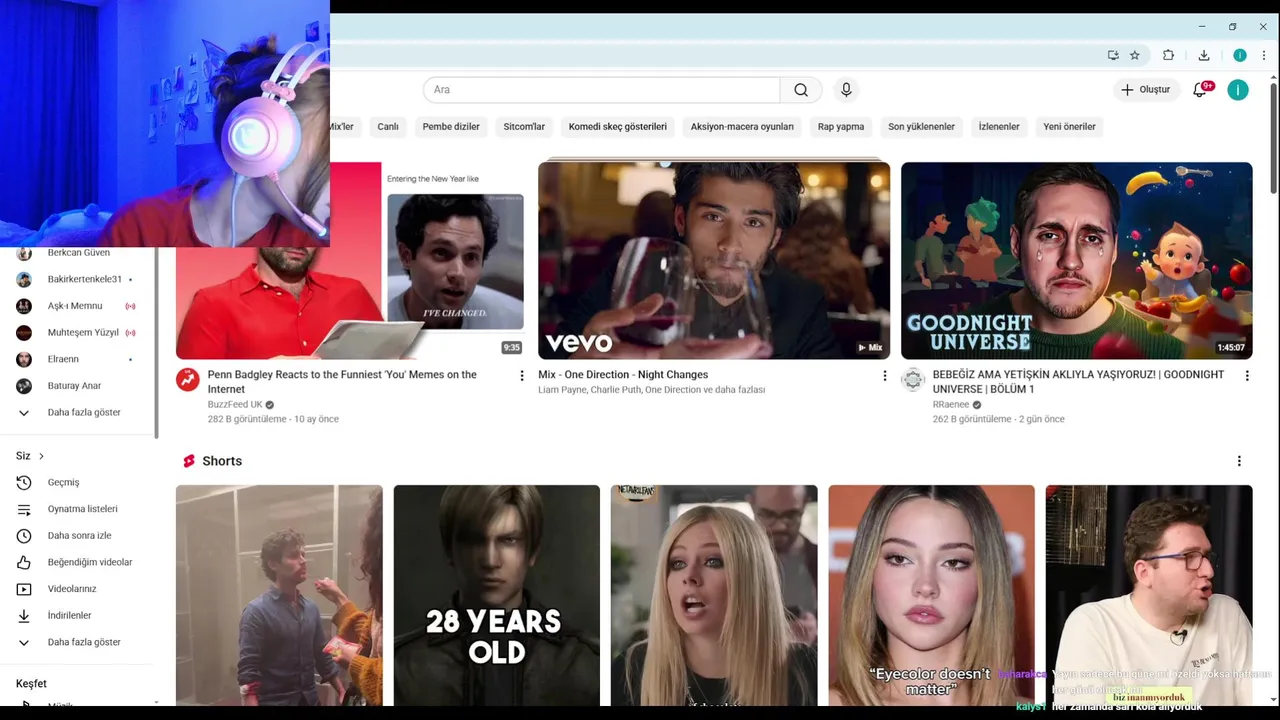Open the Siz section chevron
Screen dimensions: 1280x720
tap(41, 456)
